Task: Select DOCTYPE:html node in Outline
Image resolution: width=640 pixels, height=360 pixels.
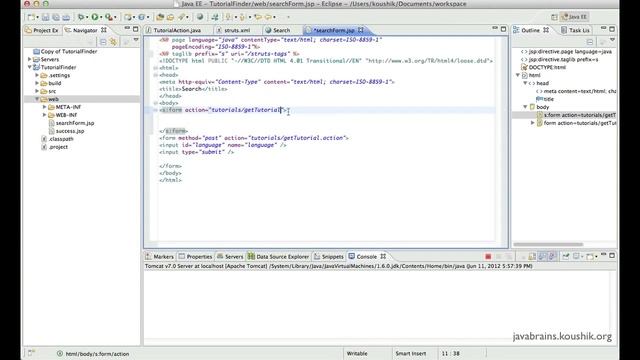Action: pyautogui.click(x=543, y=67)
